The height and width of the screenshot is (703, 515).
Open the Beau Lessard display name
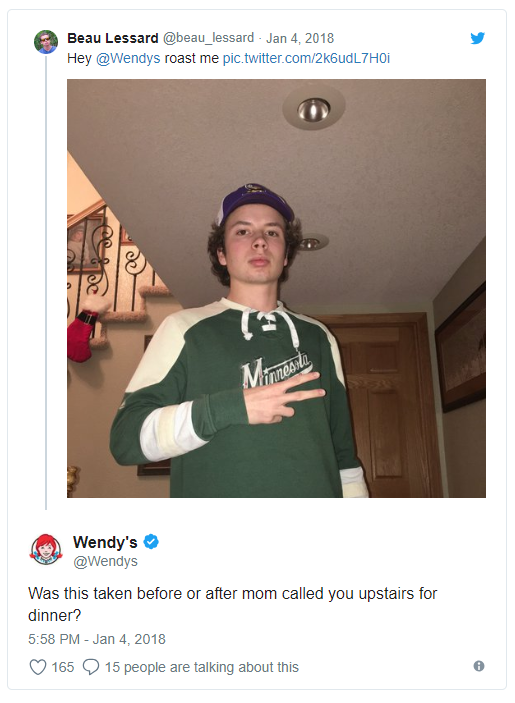point(113,38)
